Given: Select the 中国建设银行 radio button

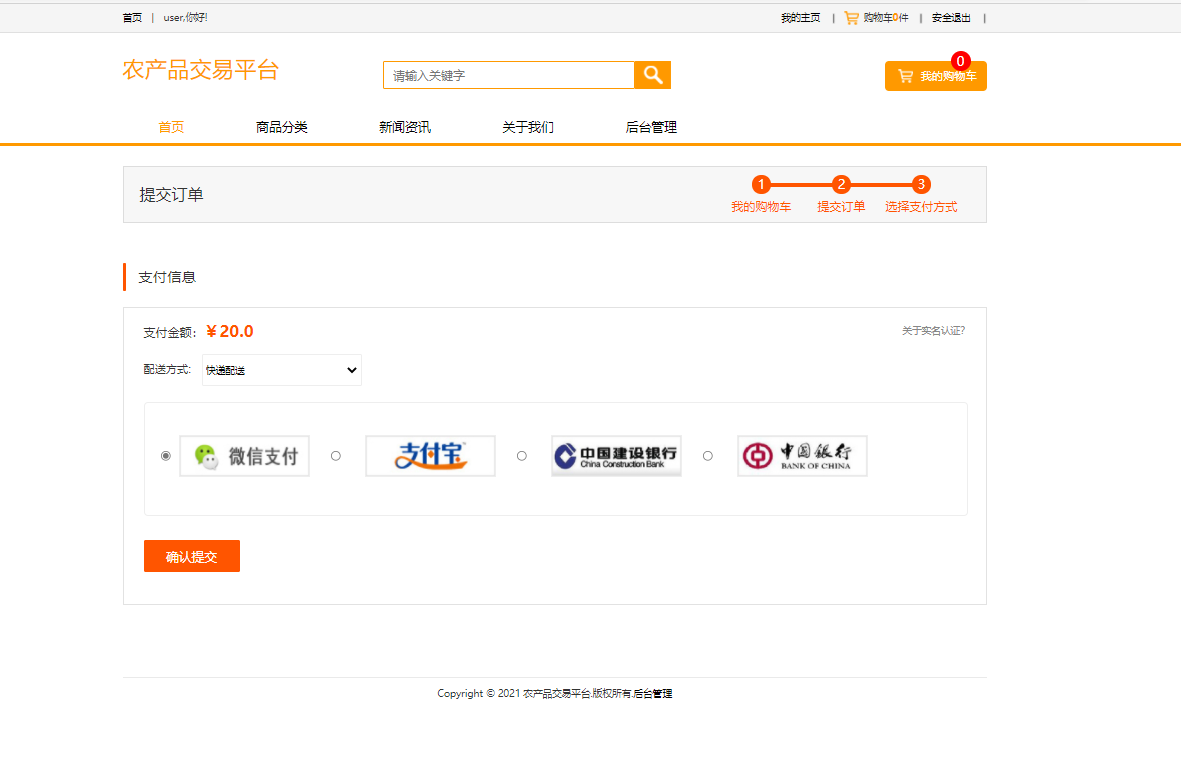Looking at the screenshot, I should pyautogui.click(x=522, y=456).
